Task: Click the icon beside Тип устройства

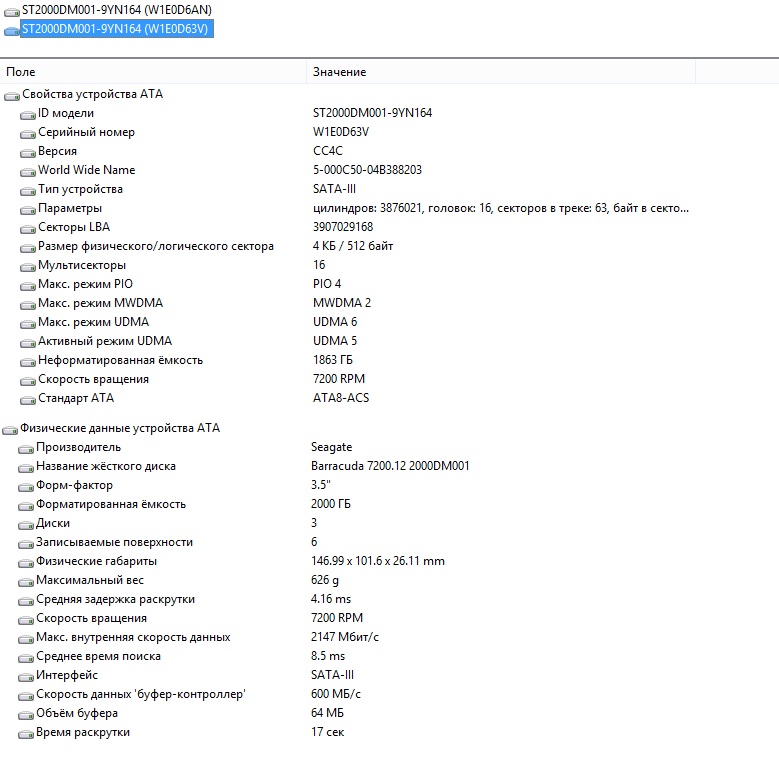Action: click(28, 191)
